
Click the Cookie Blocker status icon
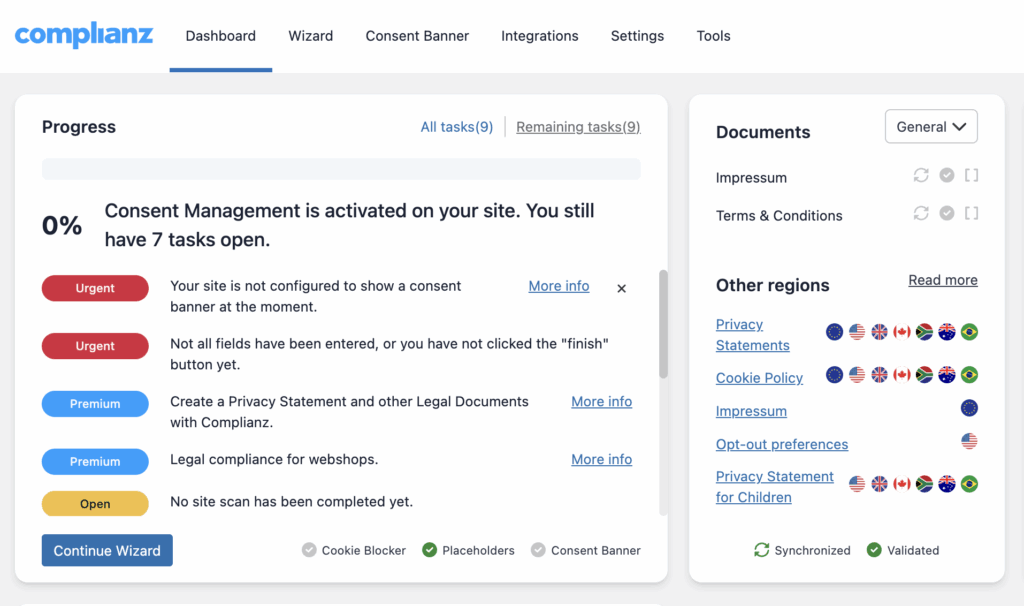point(309,550)
